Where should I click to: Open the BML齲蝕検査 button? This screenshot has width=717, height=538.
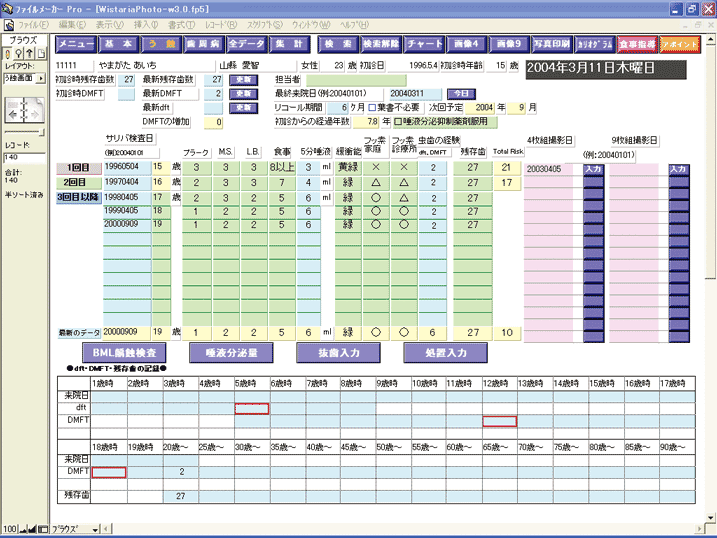pos(123,353)
